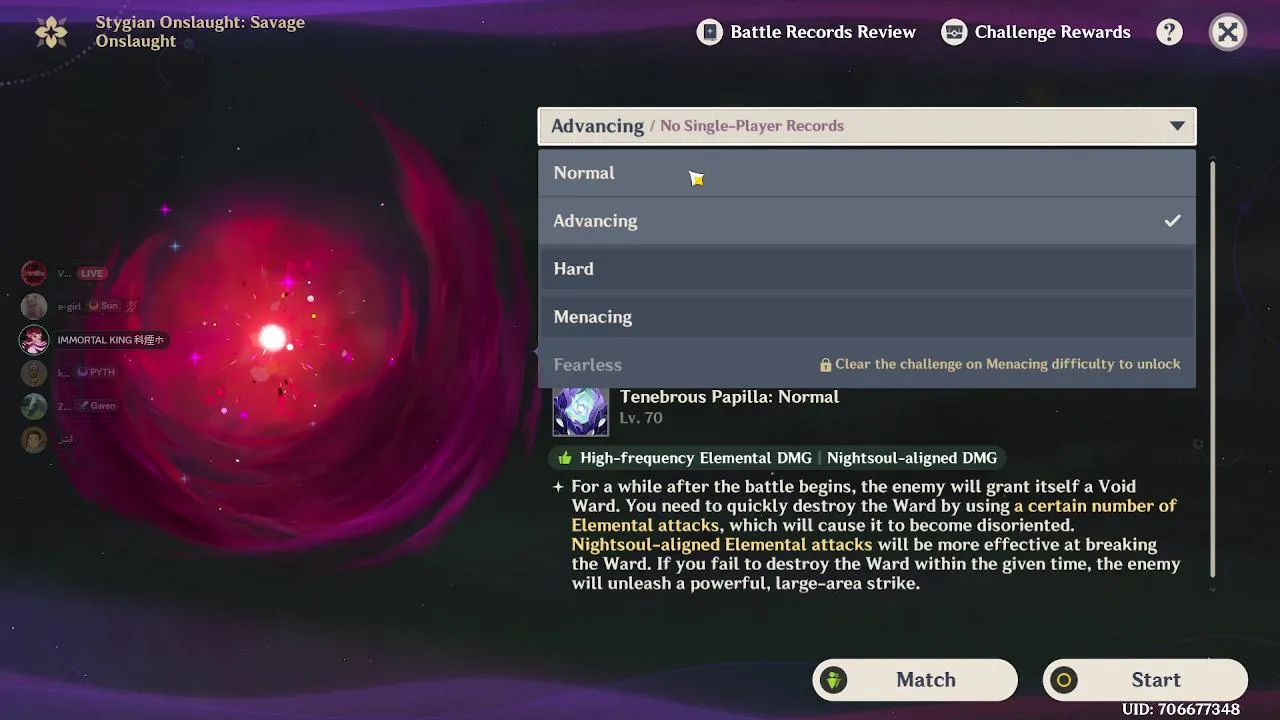Click the Tenebrous Papilla boss portrait
Viewport: 1280px width, 720px height.
(x=581, y=409)
